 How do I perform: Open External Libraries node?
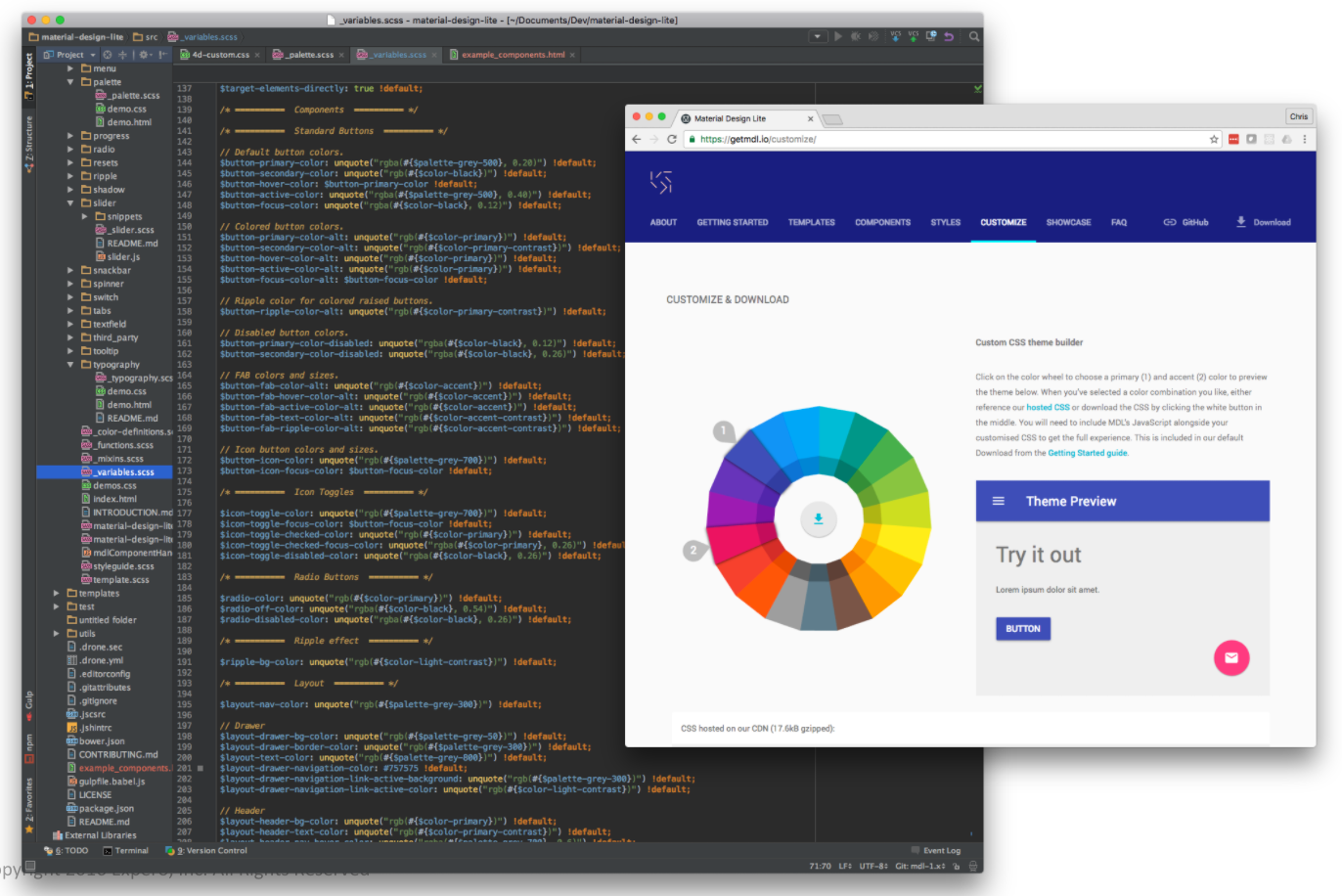(94, 836)
